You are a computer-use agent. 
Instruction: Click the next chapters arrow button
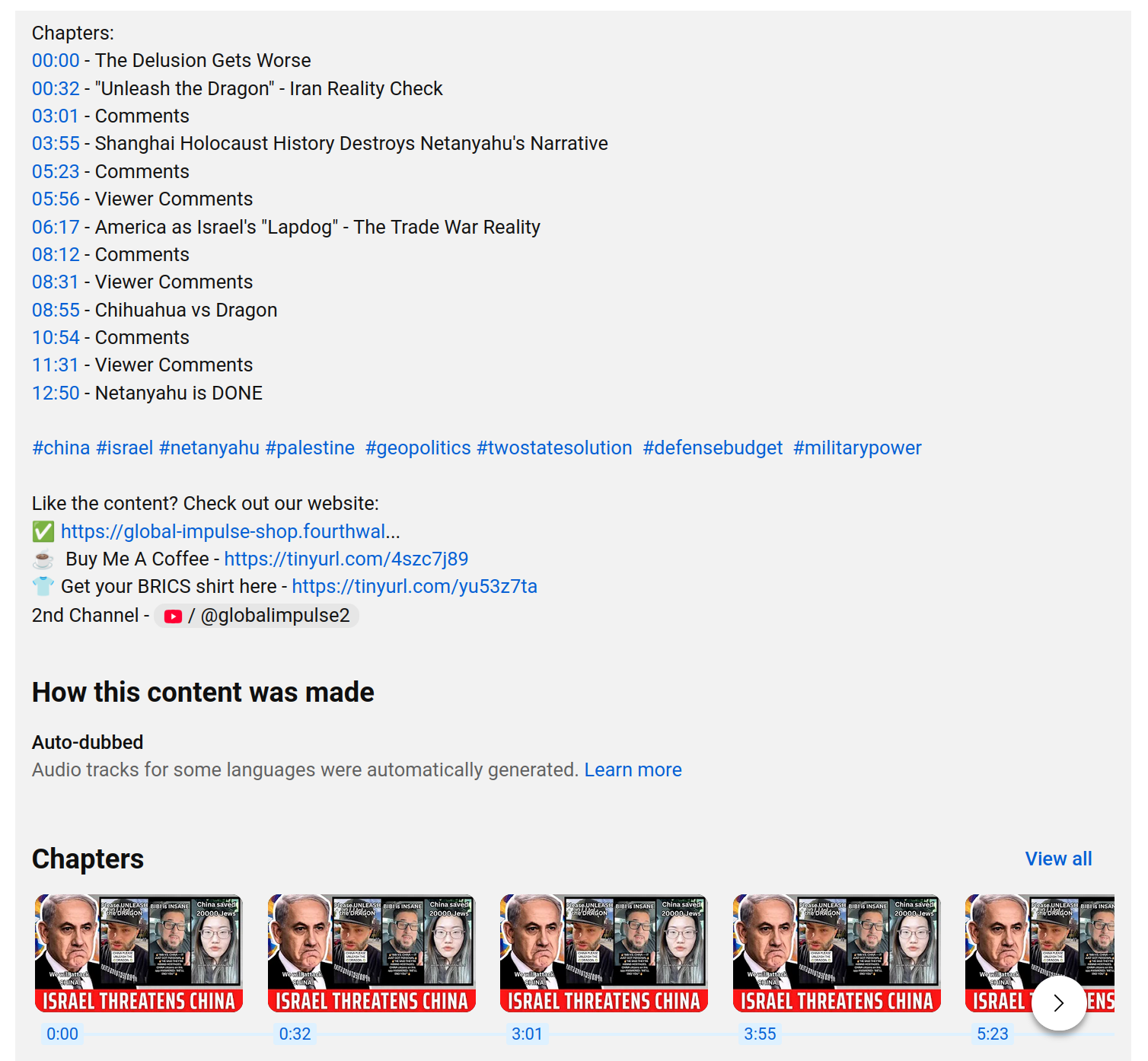(1058, 1003)
